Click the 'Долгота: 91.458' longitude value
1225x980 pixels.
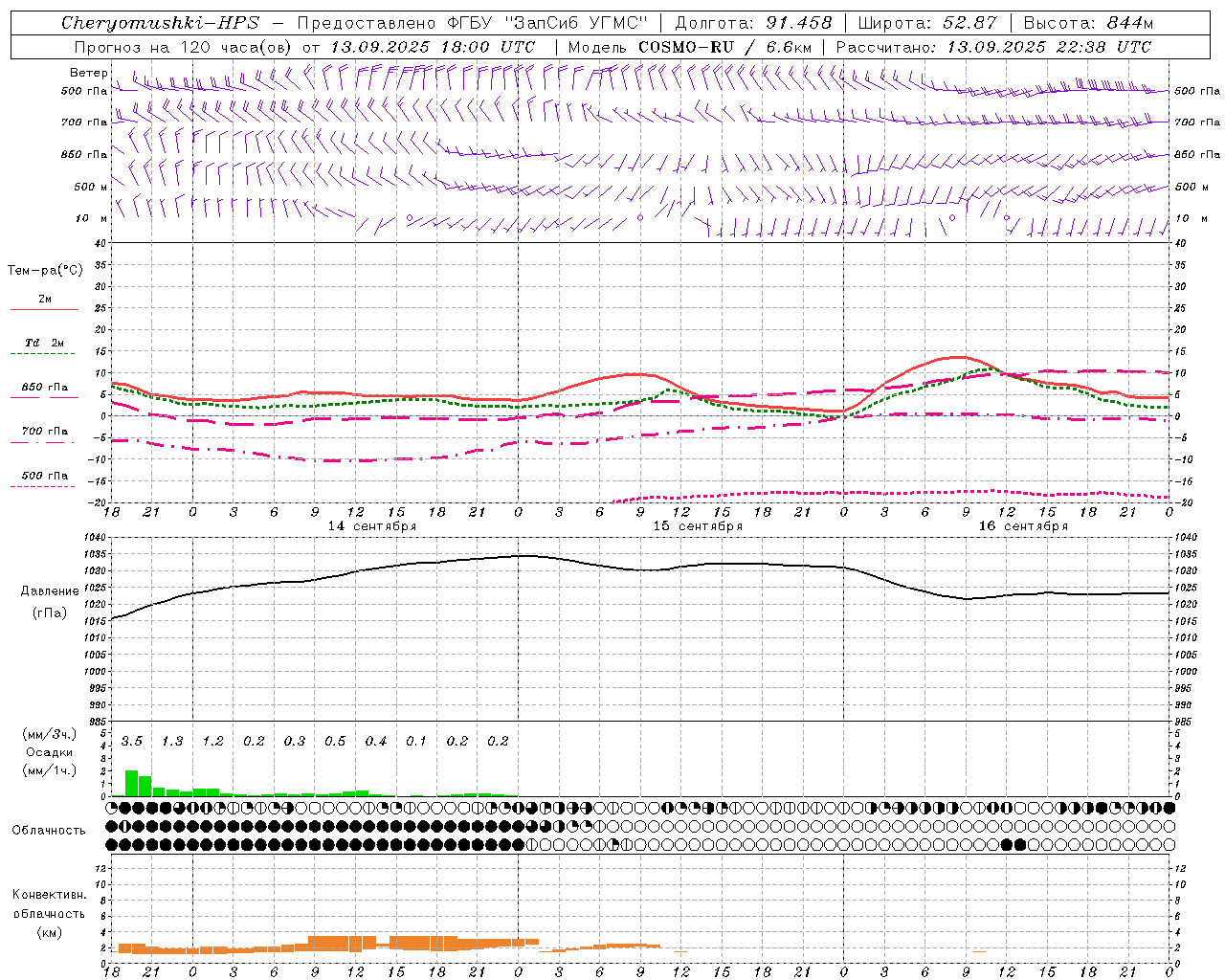(754, 23)
